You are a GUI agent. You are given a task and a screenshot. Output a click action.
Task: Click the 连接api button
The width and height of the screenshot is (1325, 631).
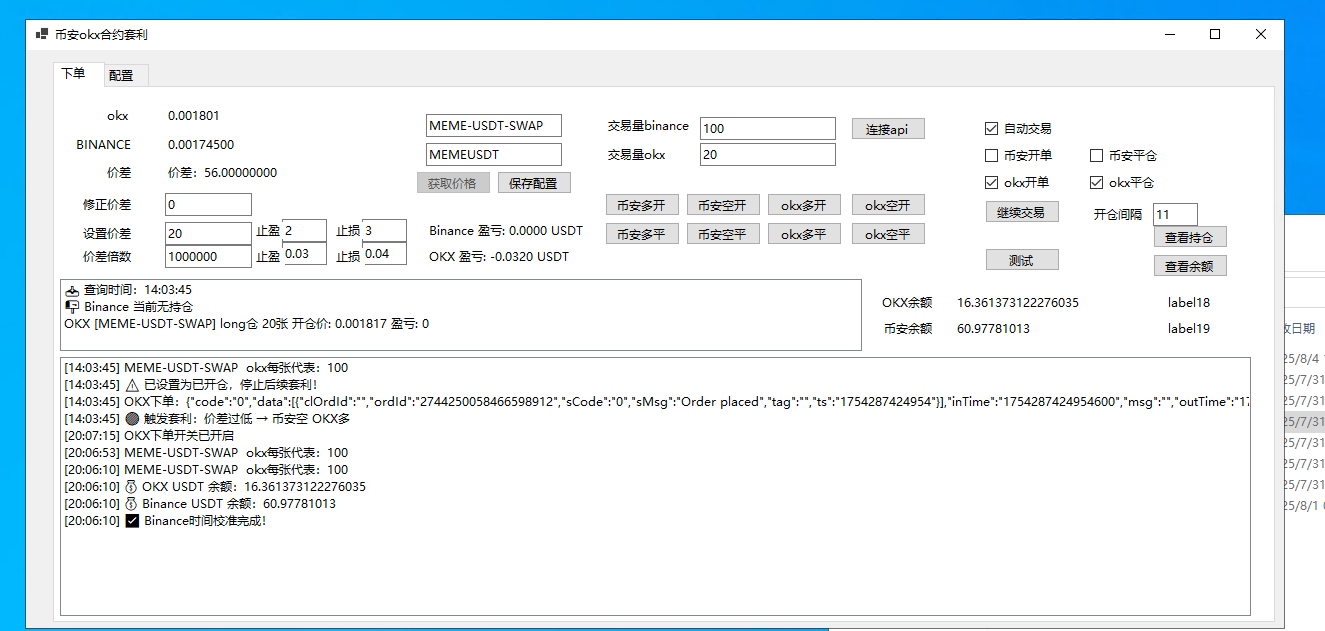(x=888, y=129)
